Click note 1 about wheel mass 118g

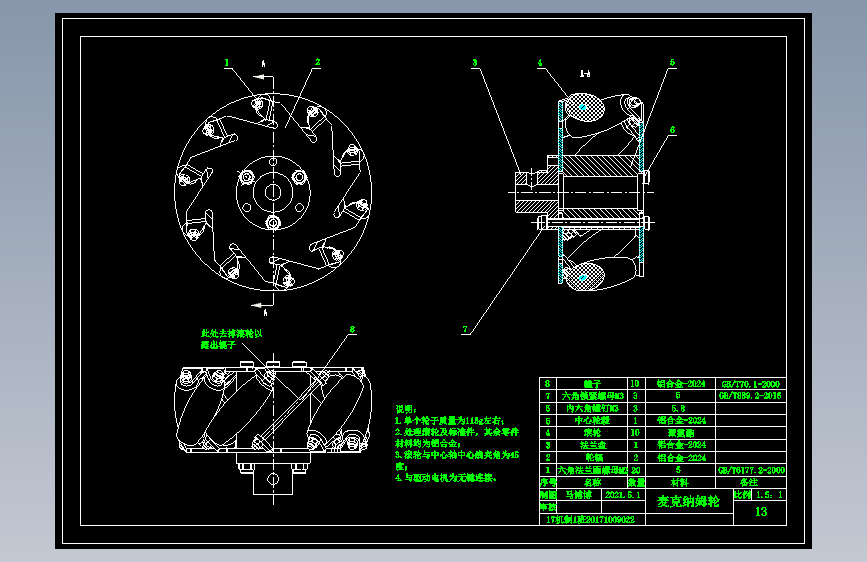pos(450,421)
